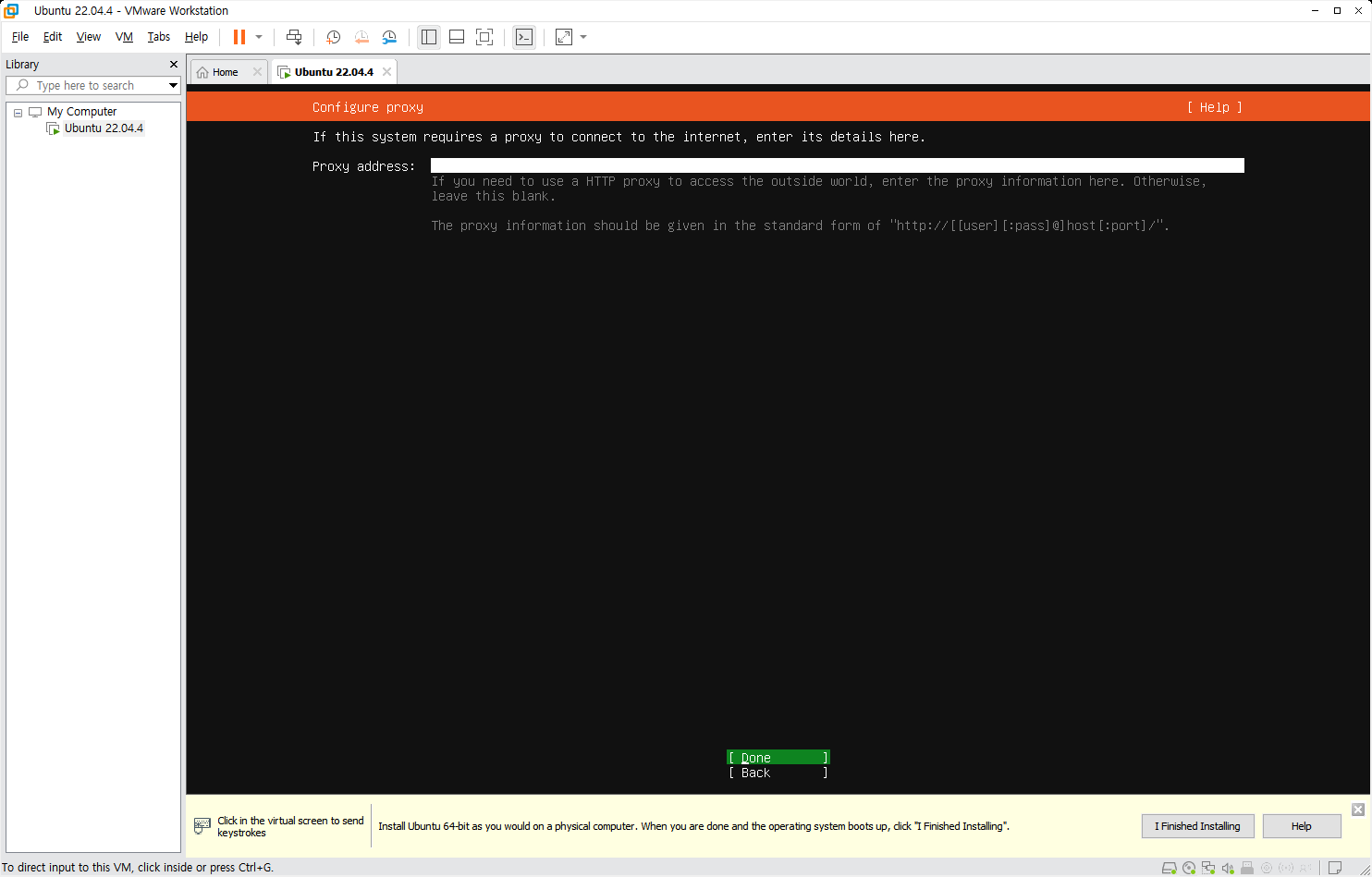Open the Tabs menu

(159, 37)
